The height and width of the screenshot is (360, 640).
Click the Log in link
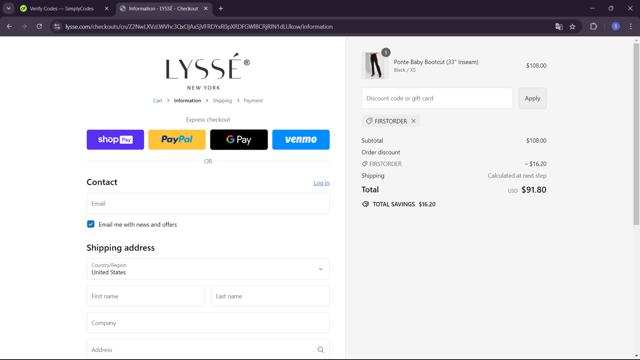pyautogui.click(x=321, y=183)
